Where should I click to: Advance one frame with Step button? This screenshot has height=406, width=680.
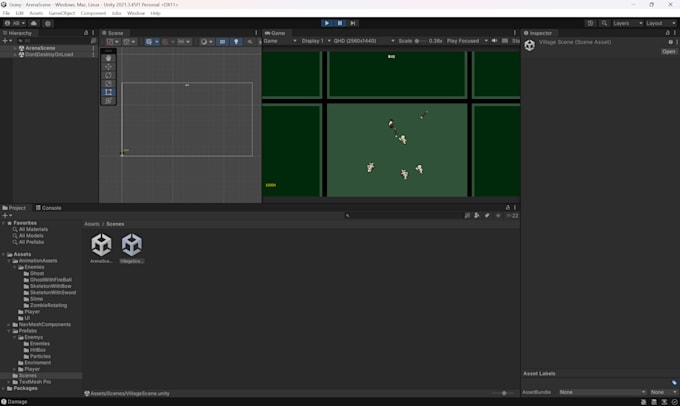pos(353,23)
